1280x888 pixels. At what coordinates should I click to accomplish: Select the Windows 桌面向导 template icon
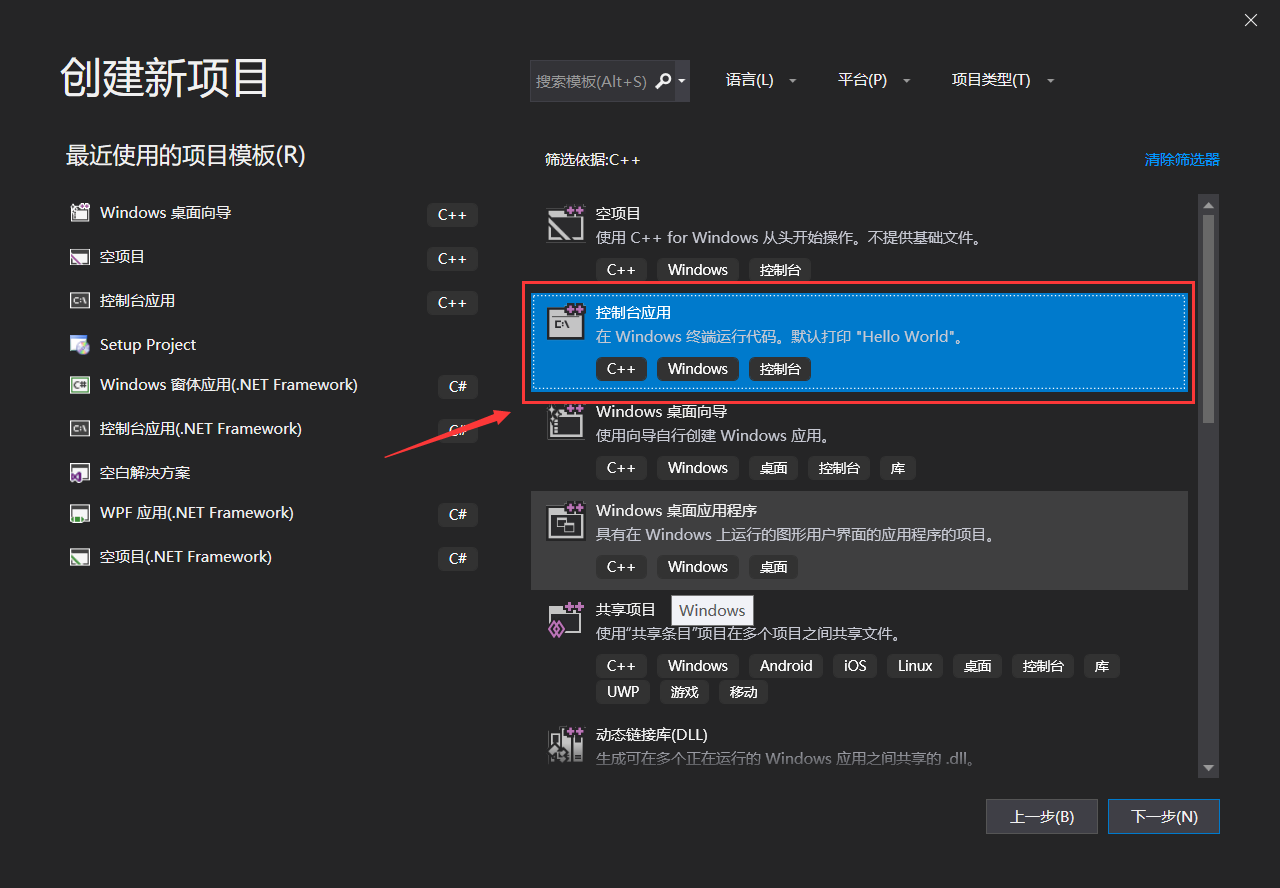coord(566,422)
